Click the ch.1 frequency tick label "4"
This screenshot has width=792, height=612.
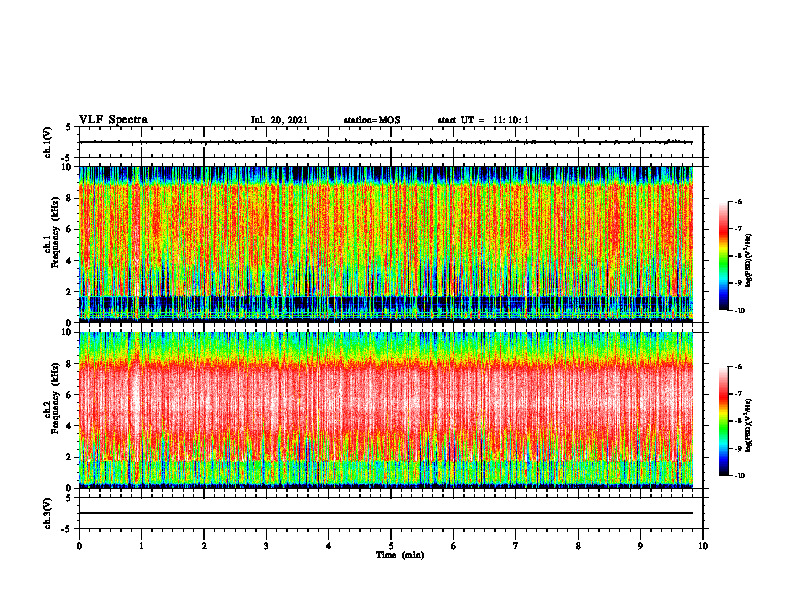70,261
